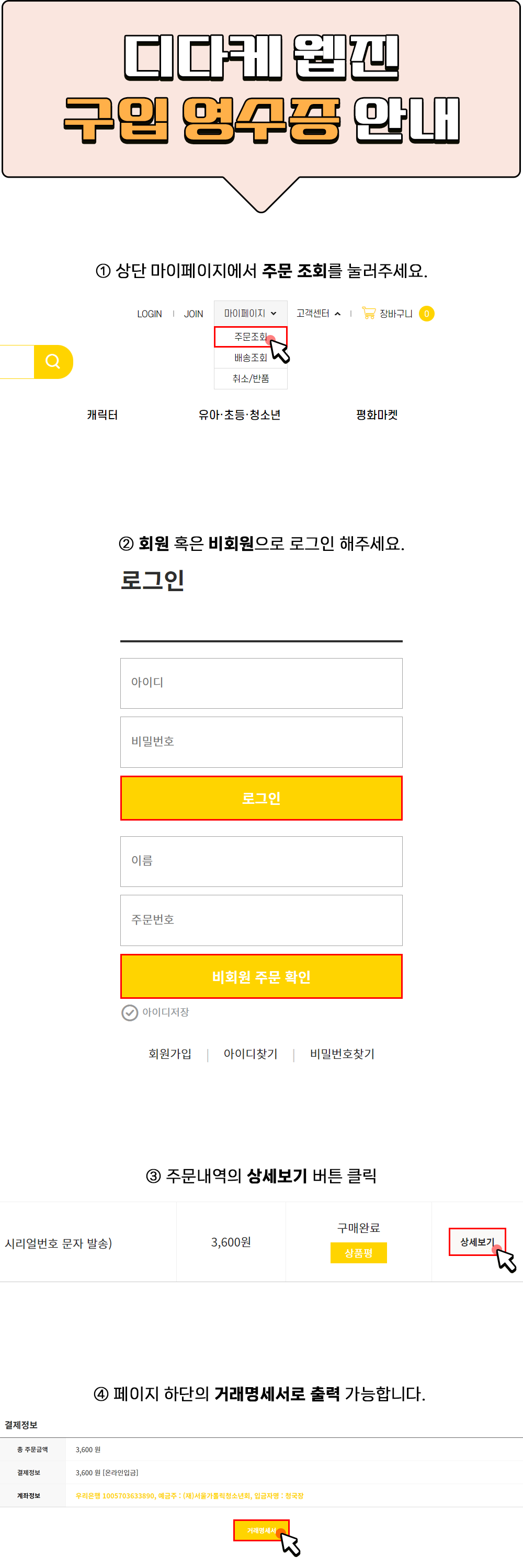Select 주문조회 from the dropdown menu
This screenshot has width=523, height=1568.
(x=250, y=337)
